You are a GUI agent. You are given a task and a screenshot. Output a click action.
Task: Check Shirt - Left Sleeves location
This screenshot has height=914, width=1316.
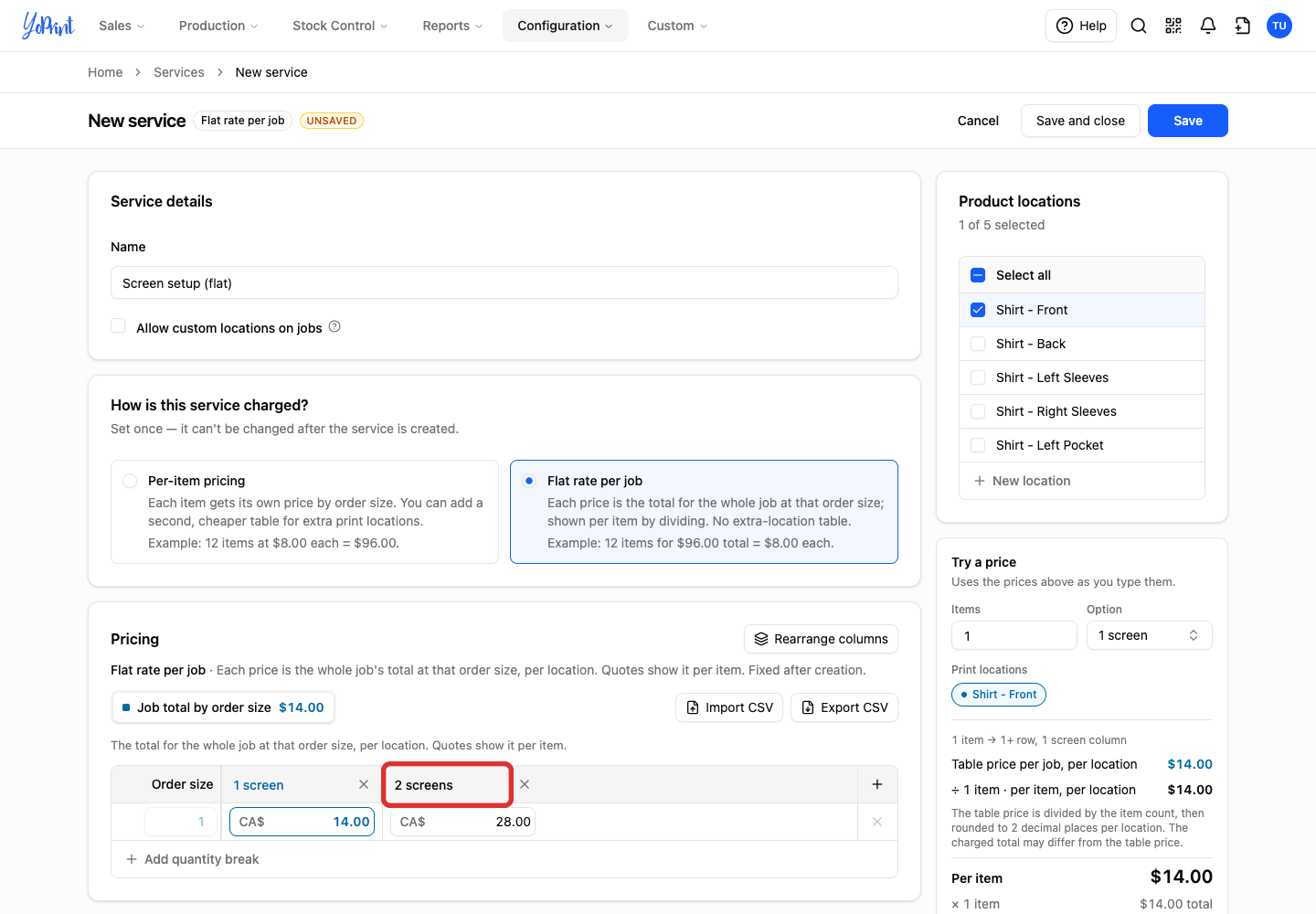978,377
